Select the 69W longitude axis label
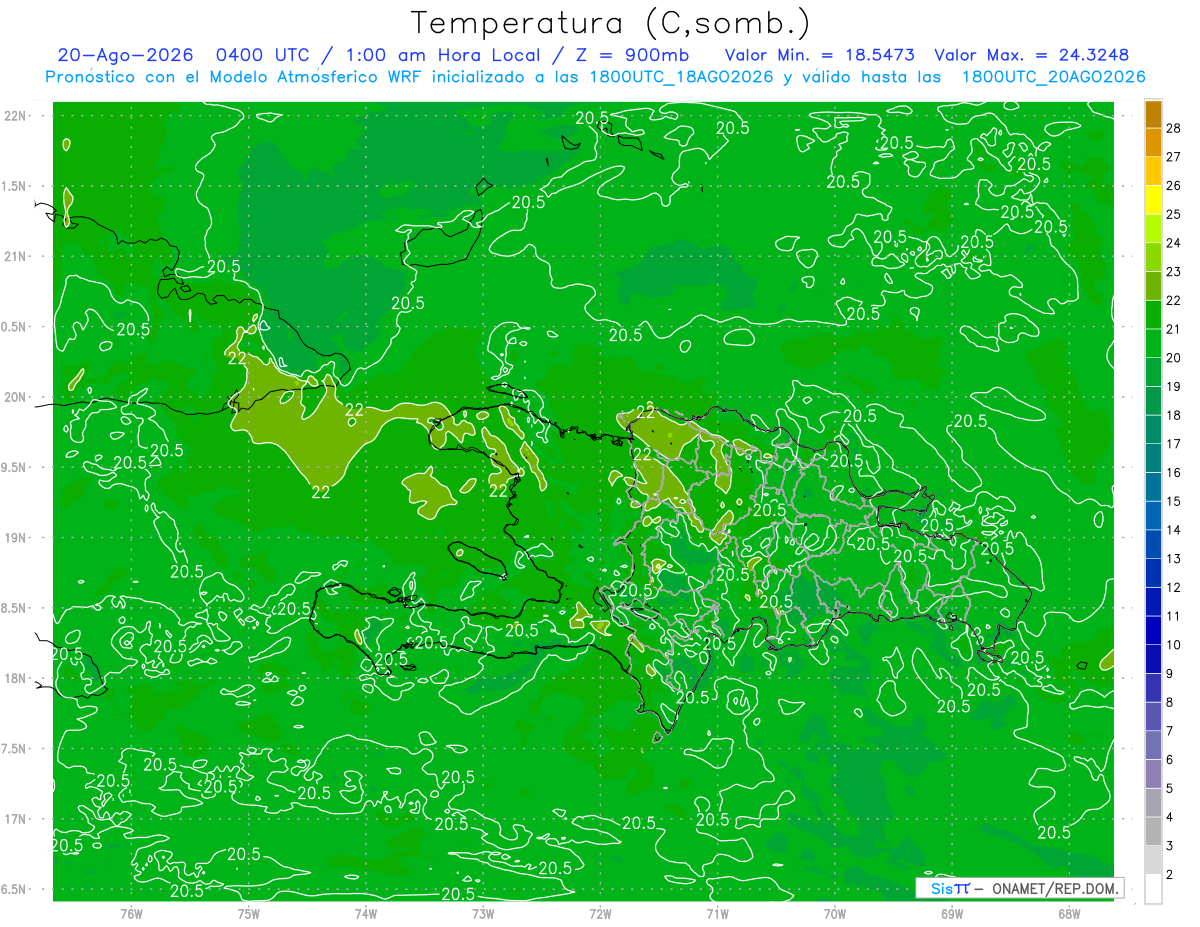The image size is (1200, 927). point(952,914)
